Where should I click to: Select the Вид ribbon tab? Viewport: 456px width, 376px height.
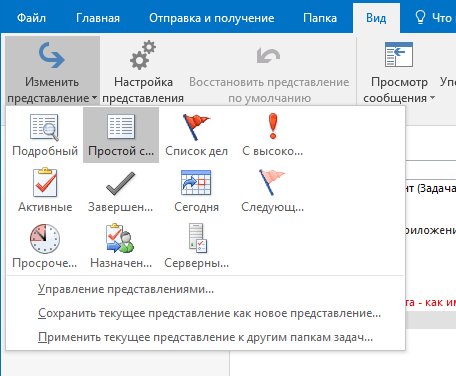tap(376, 18)
